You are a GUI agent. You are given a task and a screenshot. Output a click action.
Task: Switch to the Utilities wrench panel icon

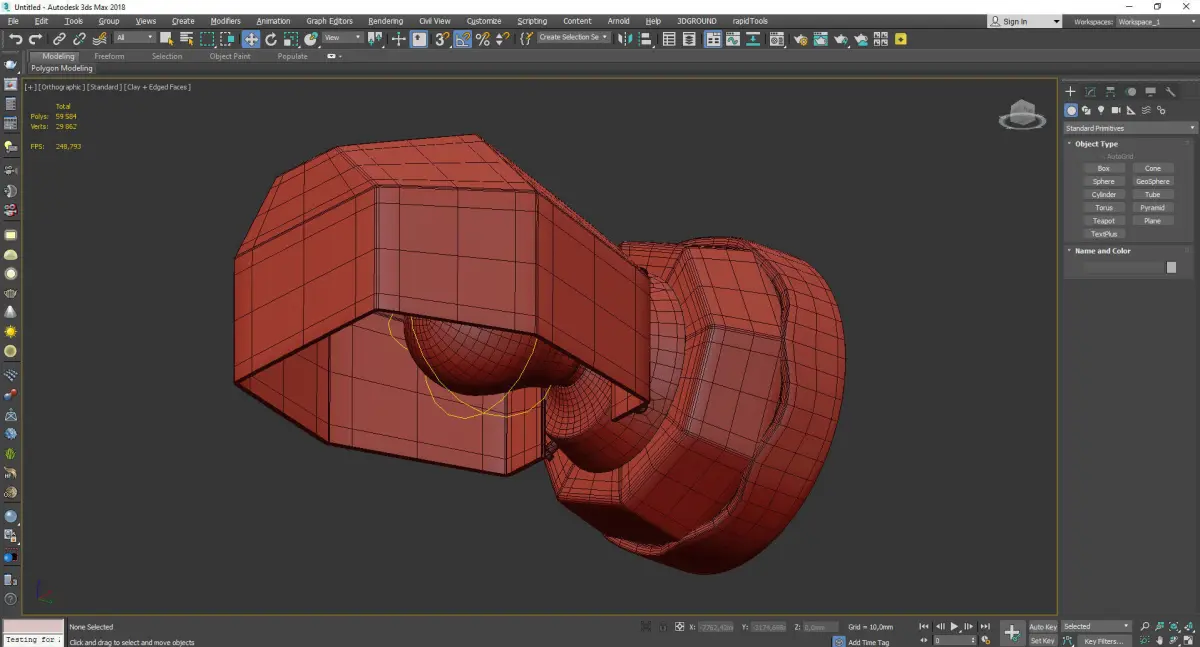1170,92
